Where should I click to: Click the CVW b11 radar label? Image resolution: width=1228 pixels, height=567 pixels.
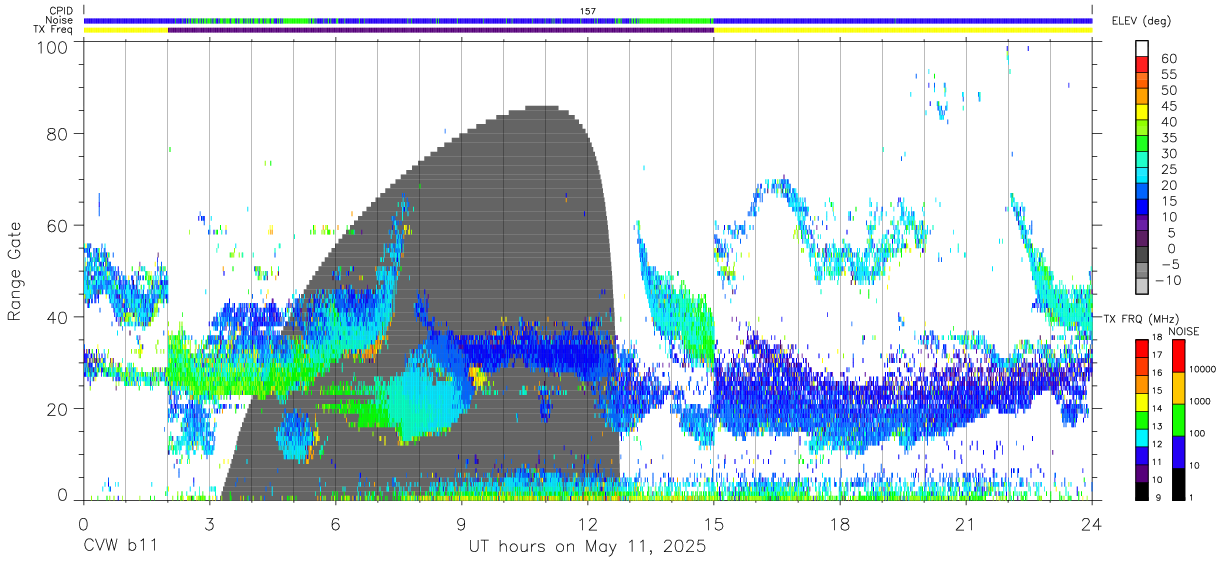click(x=120, y=546)
